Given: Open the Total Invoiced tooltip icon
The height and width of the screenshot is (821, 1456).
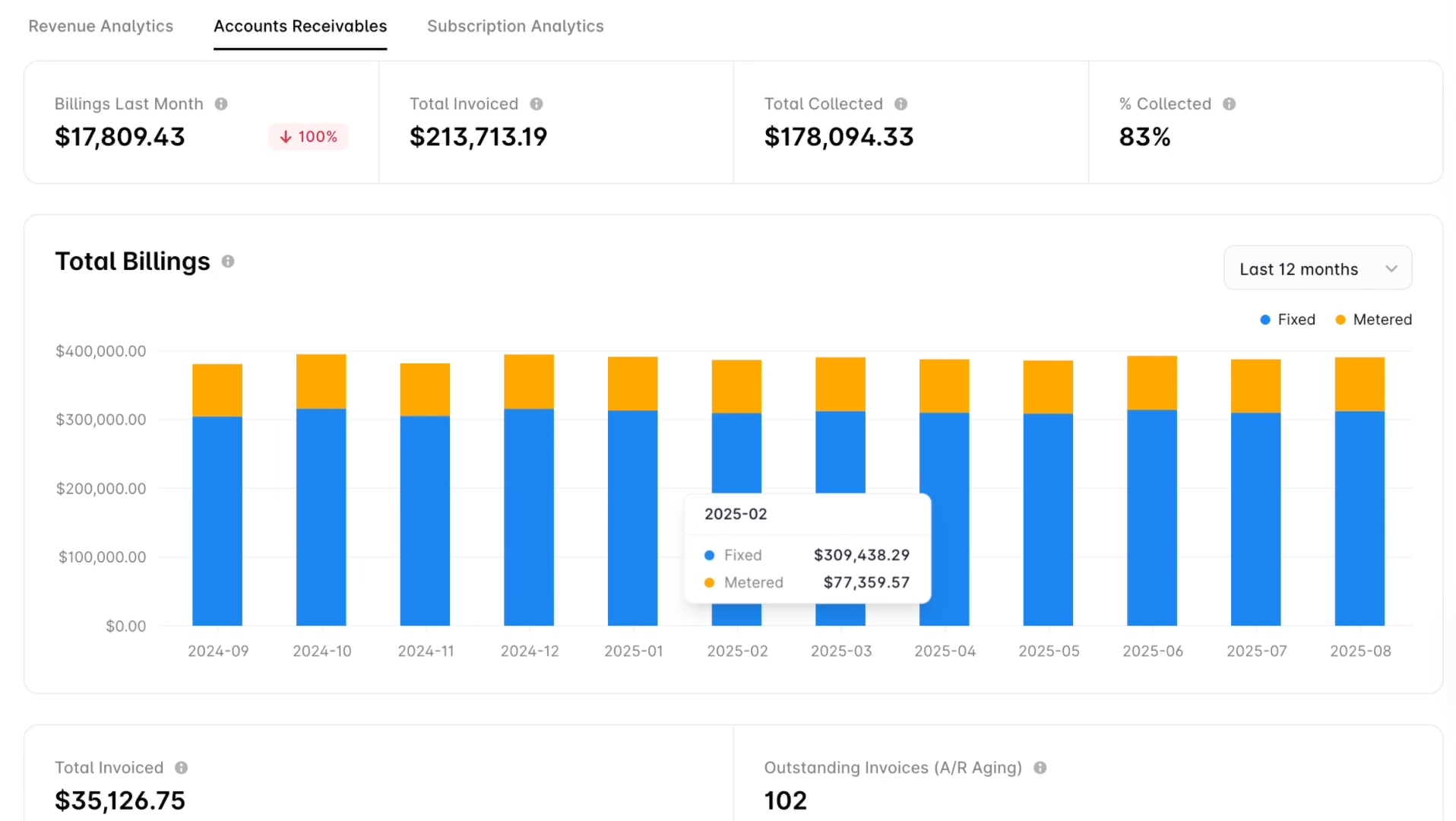Looking at the screenshot, I should click(x=537, y=104).
